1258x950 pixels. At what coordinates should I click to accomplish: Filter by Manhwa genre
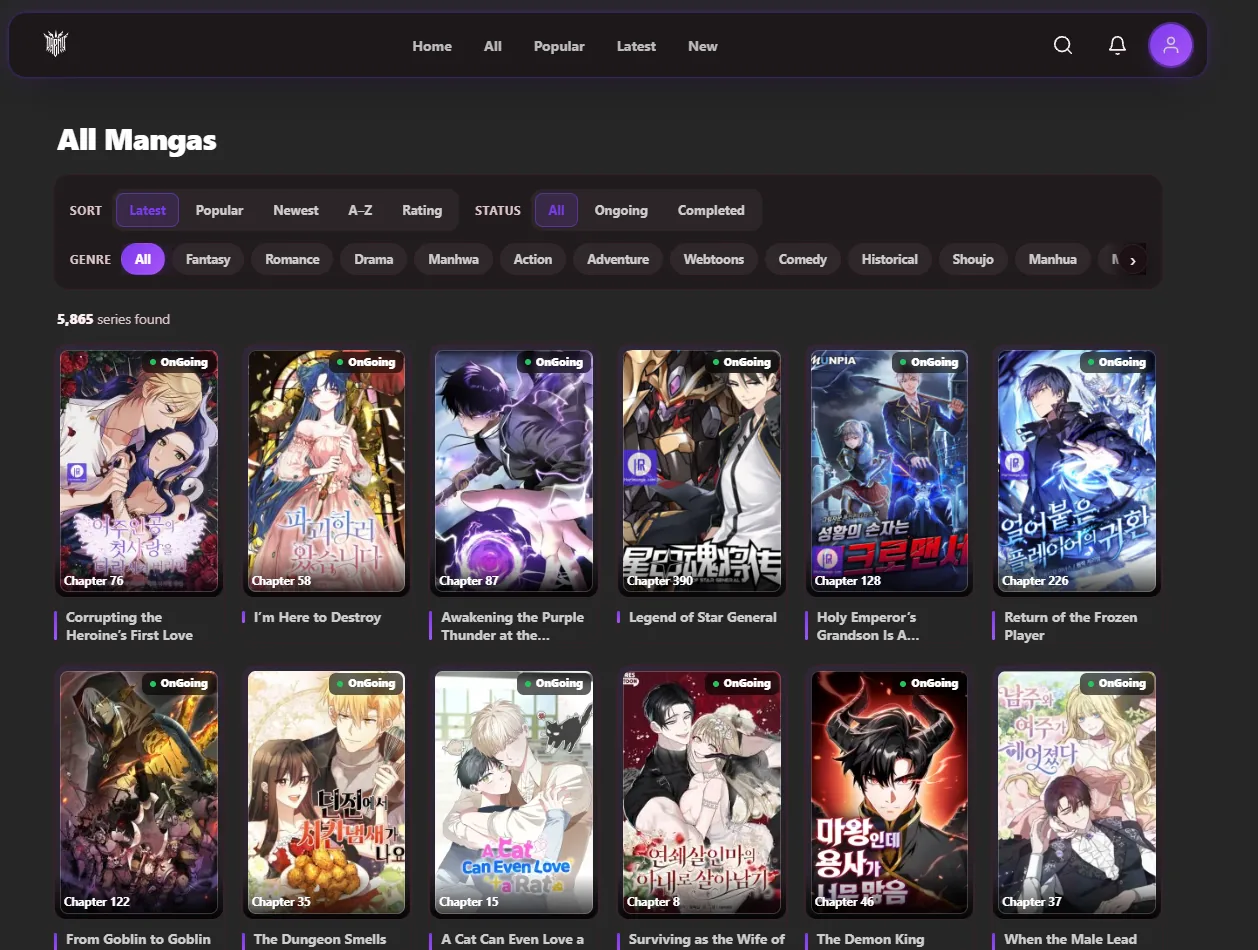pyautogui.click(x=454, y=259)
